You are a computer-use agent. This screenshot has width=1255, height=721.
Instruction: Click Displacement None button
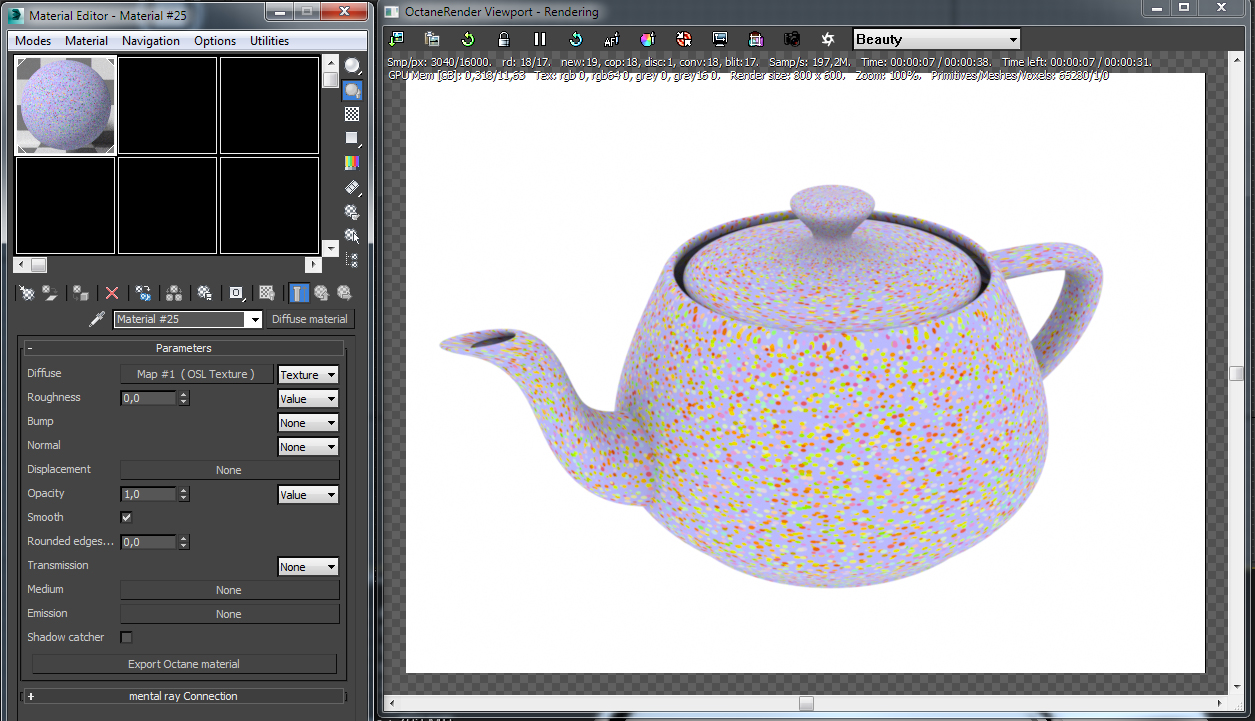click(229, 470)
